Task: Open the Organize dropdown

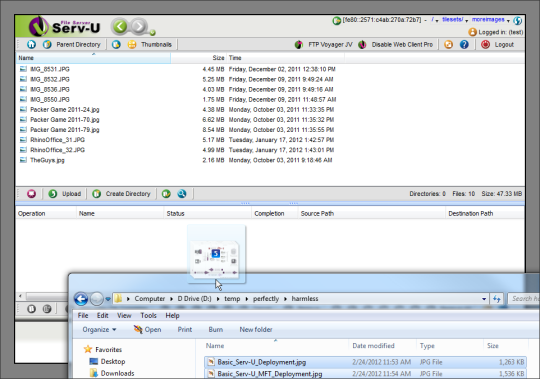Action: (x=99, y=330)
